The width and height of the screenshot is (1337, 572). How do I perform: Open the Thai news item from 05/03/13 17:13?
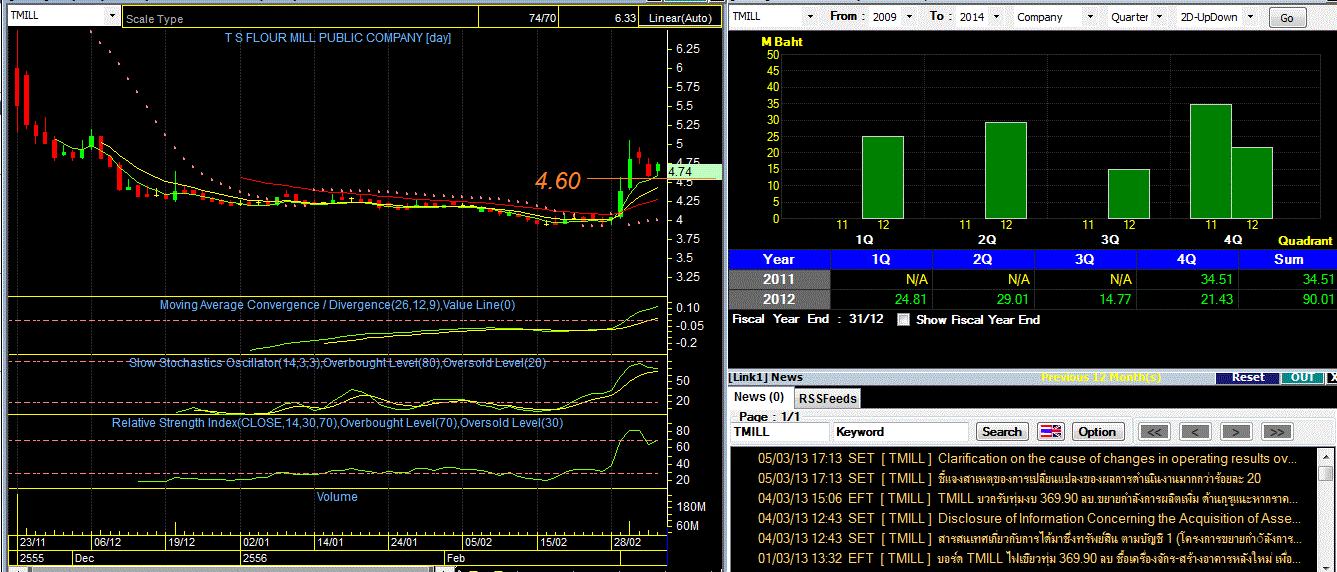[x=1010, y=478]
